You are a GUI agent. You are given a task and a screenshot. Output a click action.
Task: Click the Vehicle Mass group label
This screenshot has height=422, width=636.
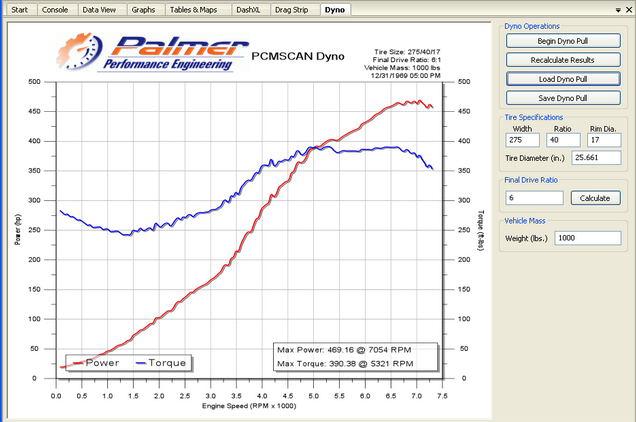tap(525, 221)
